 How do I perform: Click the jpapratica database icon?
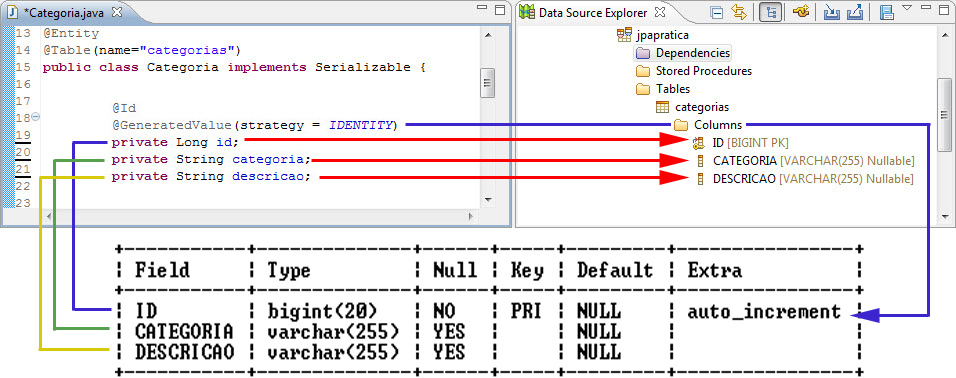click(624, 35)
